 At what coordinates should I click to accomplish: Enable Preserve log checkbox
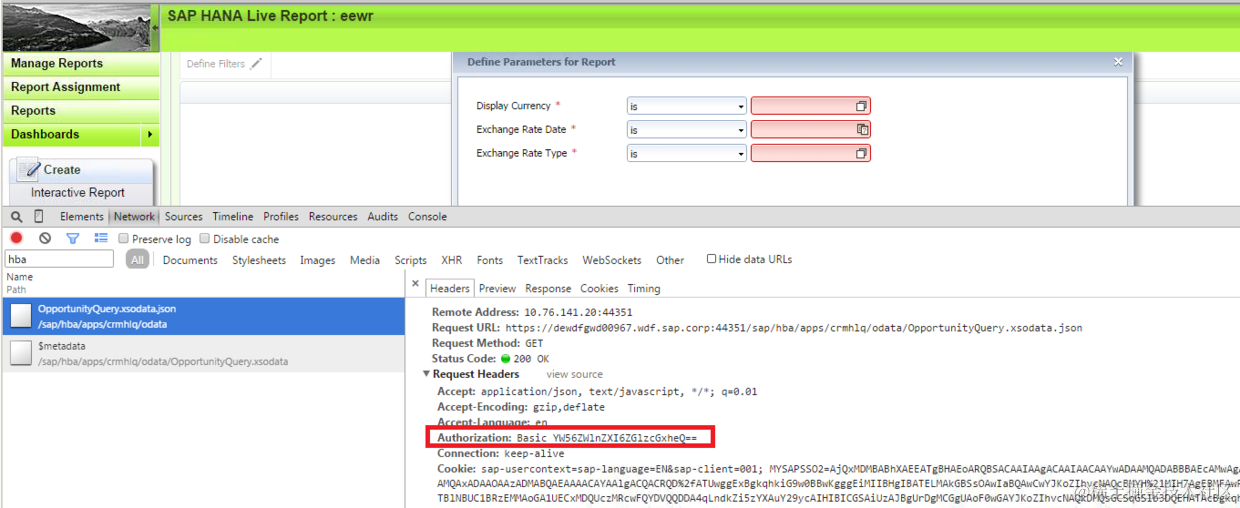[x=123, y=239]
